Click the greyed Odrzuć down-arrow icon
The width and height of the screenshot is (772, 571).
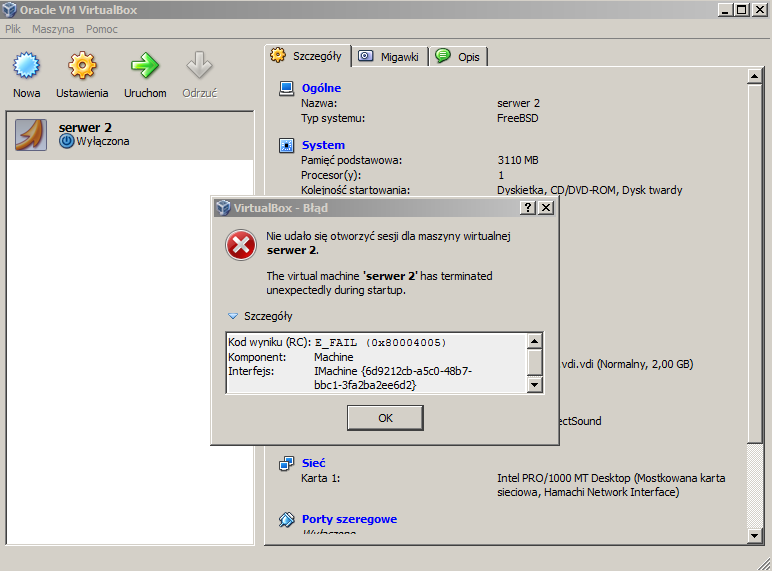pos(199,65)
